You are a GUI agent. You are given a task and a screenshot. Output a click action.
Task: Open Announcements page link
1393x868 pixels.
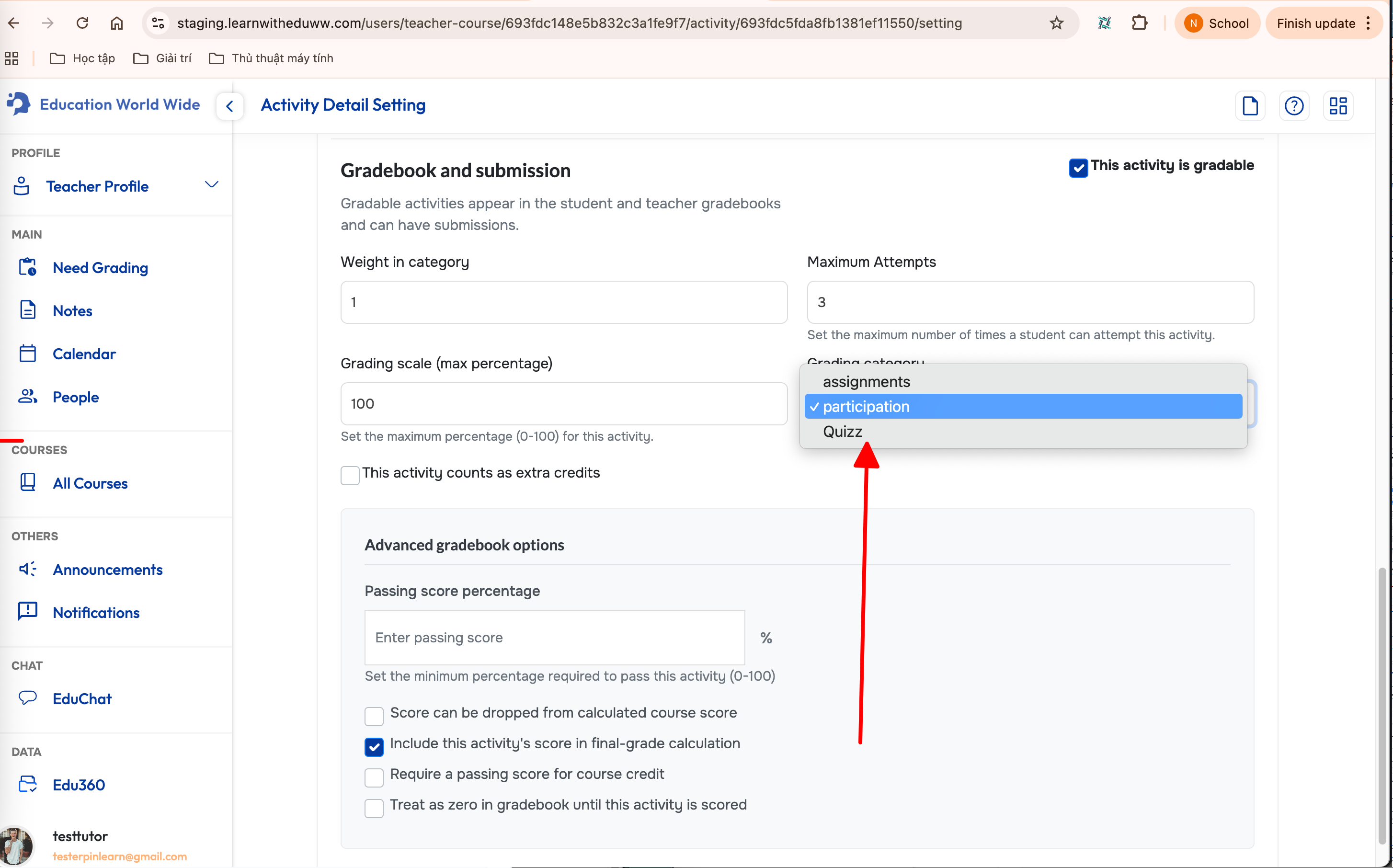pos(107,570)
